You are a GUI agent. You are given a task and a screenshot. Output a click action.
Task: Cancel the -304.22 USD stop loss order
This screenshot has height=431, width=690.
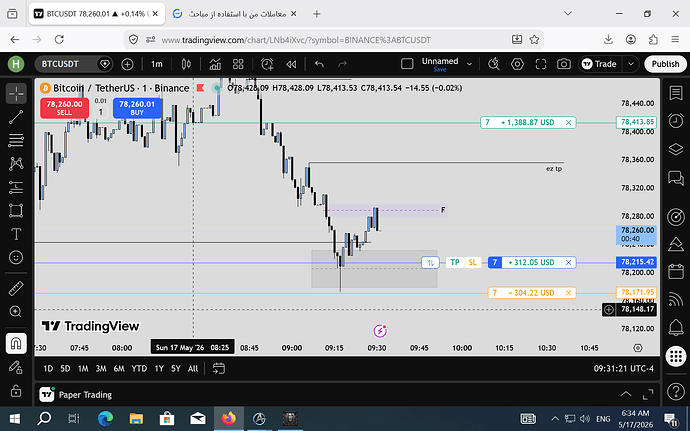569,293
